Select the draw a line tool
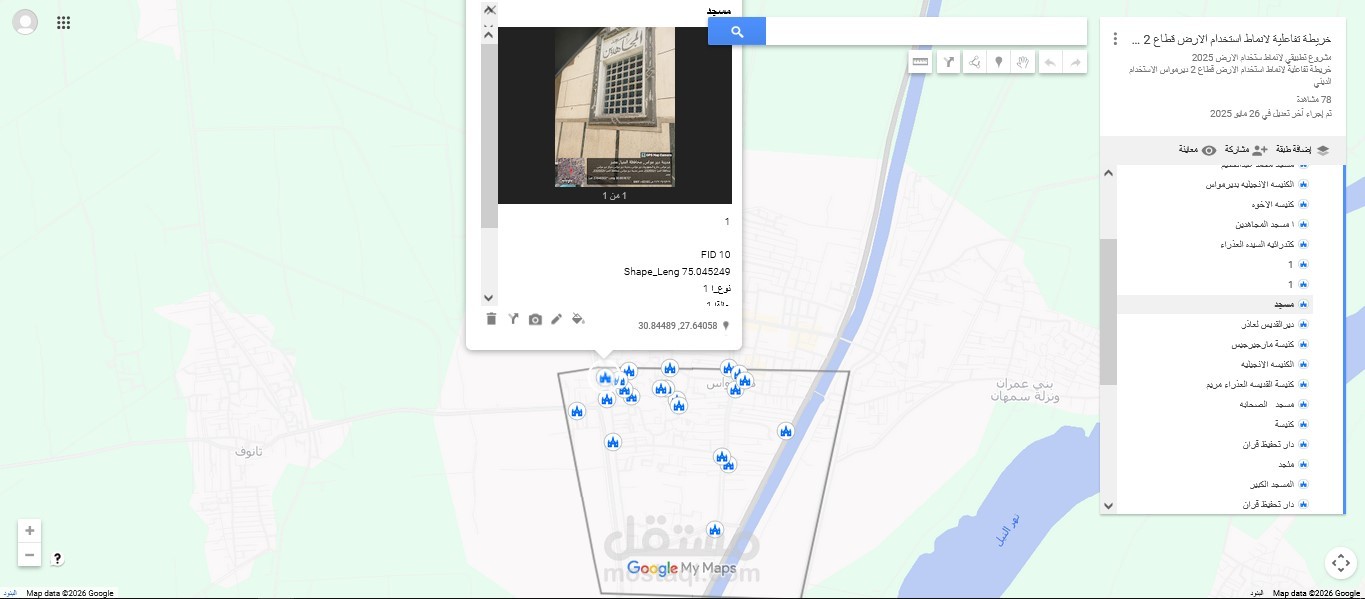The height and width of the screenshot is (599, 1365). 973,62
